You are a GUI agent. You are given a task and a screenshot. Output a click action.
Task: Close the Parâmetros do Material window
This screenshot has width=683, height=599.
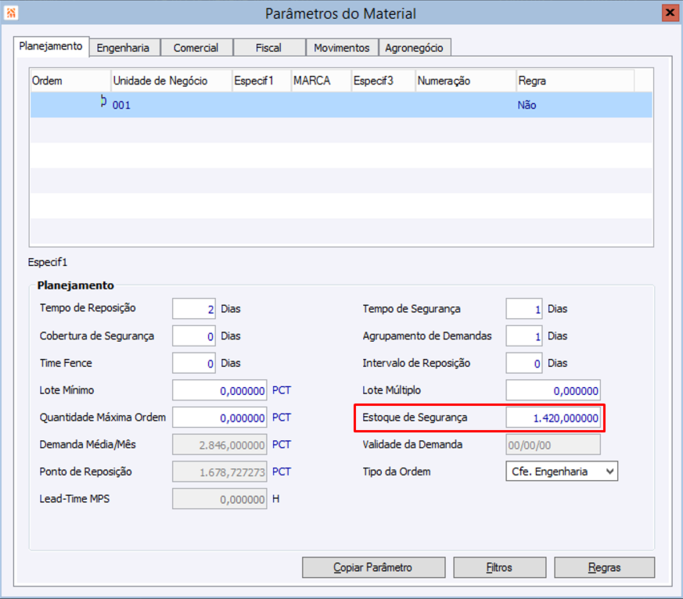pyautogui.click(x=669, y=13)
